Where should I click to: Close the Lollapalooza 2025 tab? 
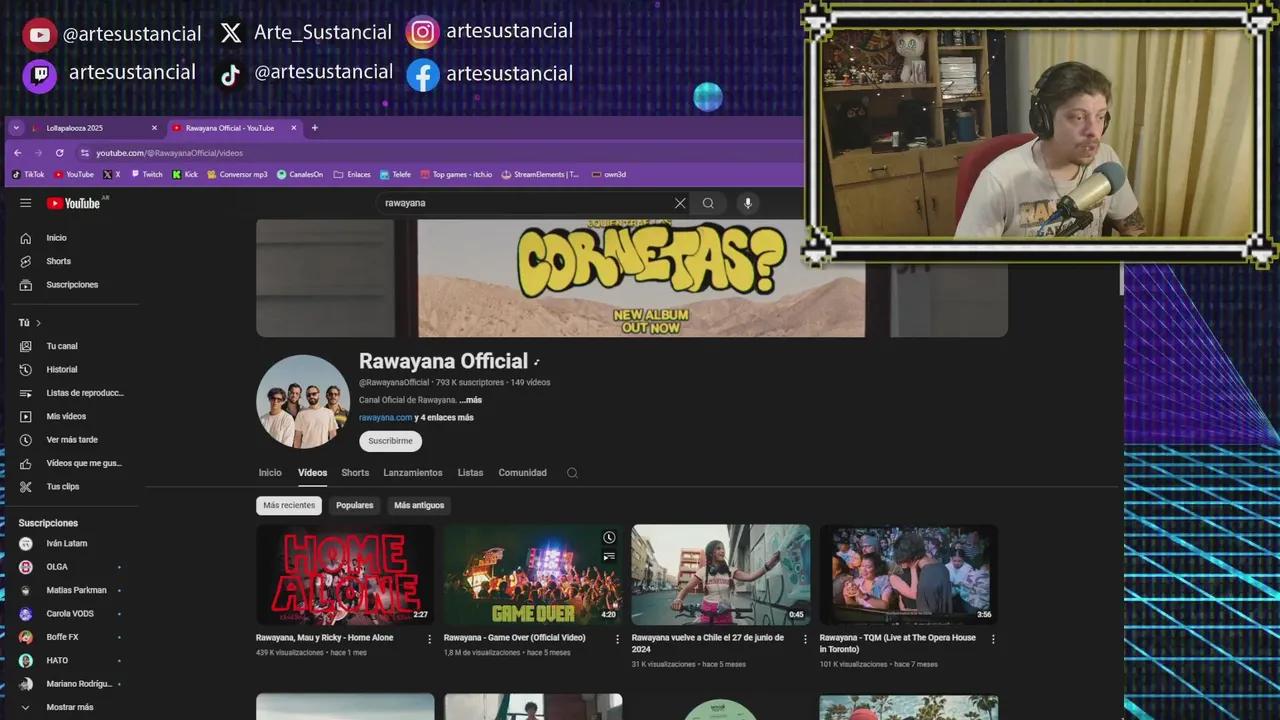[x=154, y=128]
